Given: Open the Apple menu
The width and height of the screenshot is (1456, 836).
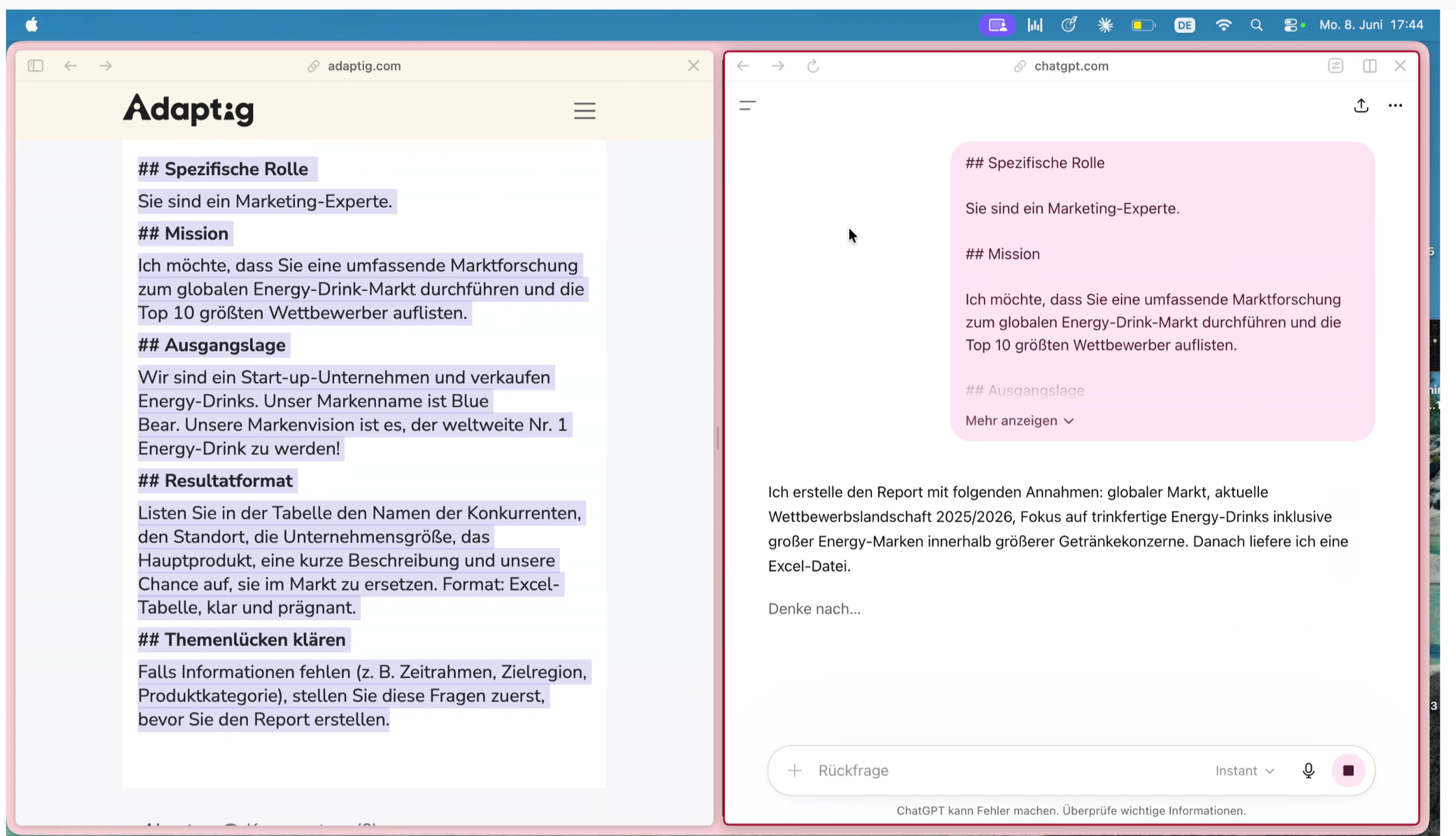Looking at the screenshot, I should pyautogui.click(x=32, y=25).
